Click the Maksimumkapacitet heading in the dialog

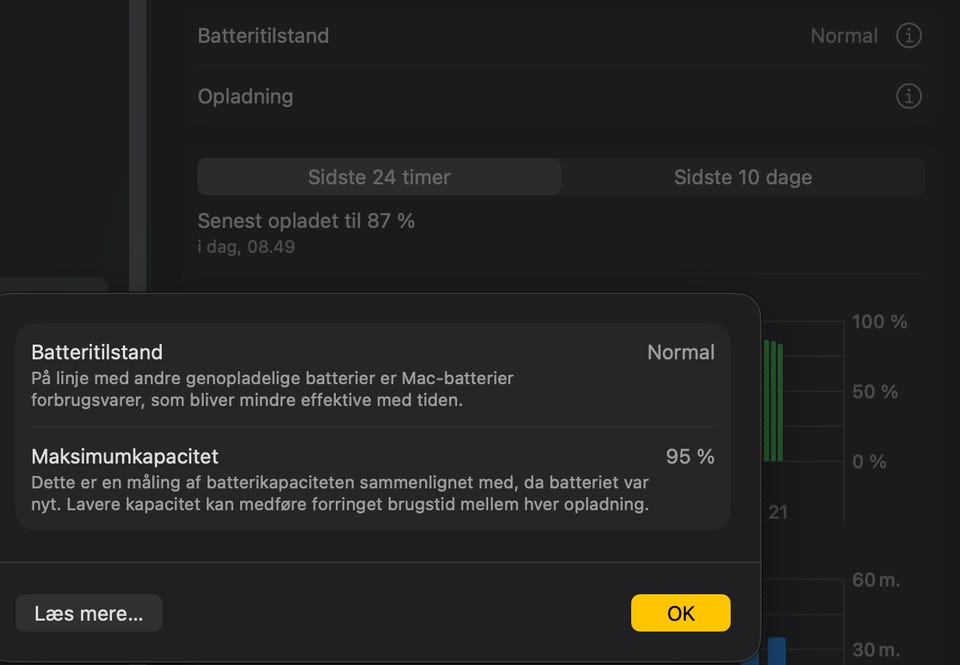(x=125, y=456)
